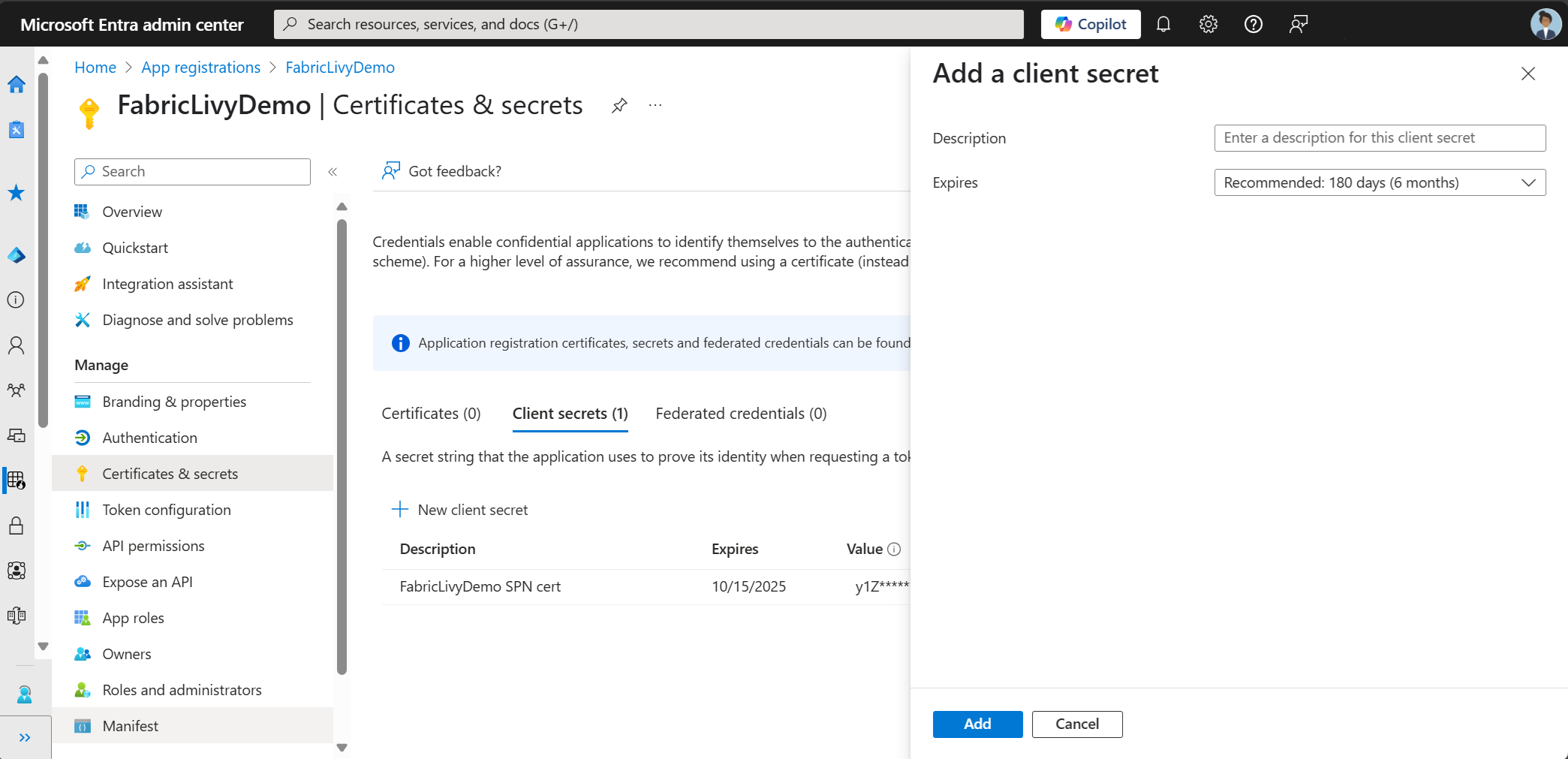The width and height of the screenshot is (1568, 759).
Task: Click the Add button
Action: (x=977, y=724)
